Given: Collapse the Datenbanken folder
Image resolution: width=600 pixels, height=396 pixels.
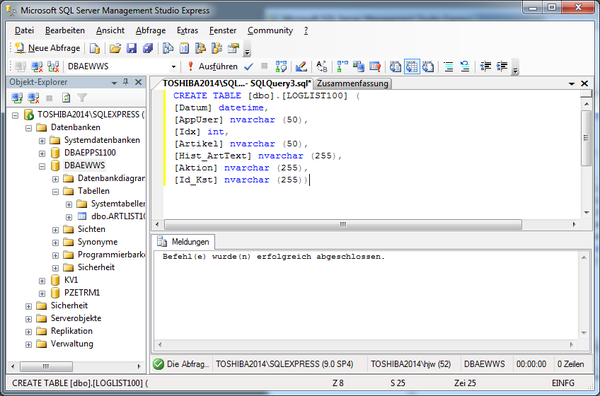Looking at the screenshot, I should [x=29, y=128].
